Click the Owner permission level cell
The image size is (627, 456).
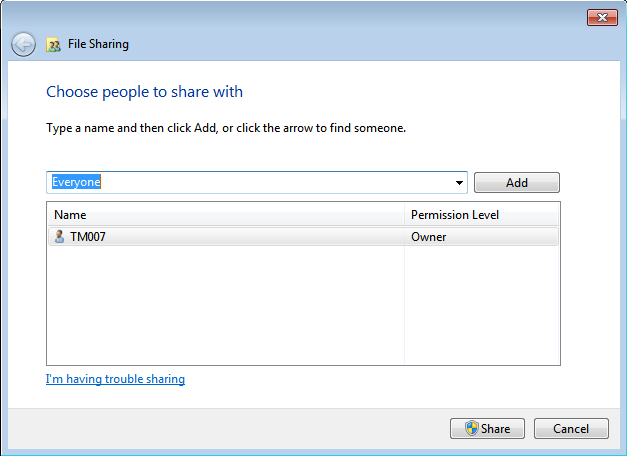(x=429, y=237)
